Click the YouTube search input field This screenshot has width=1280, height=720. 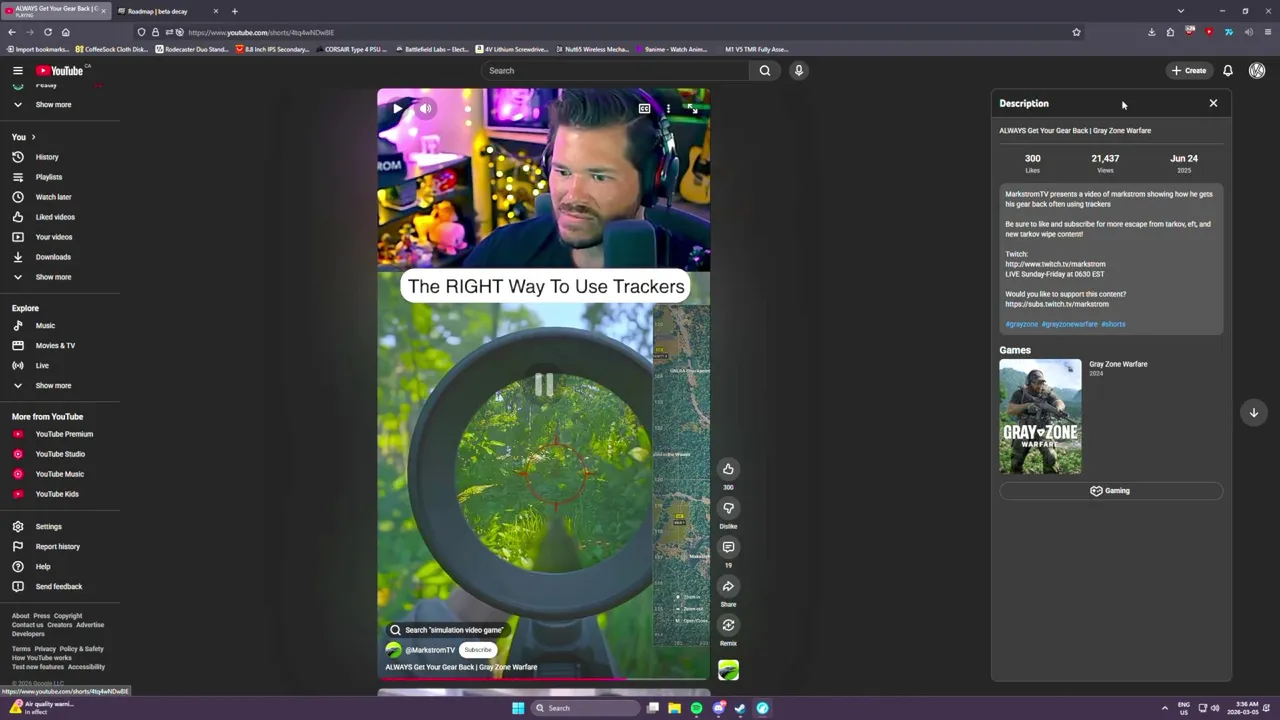point(615,70)
